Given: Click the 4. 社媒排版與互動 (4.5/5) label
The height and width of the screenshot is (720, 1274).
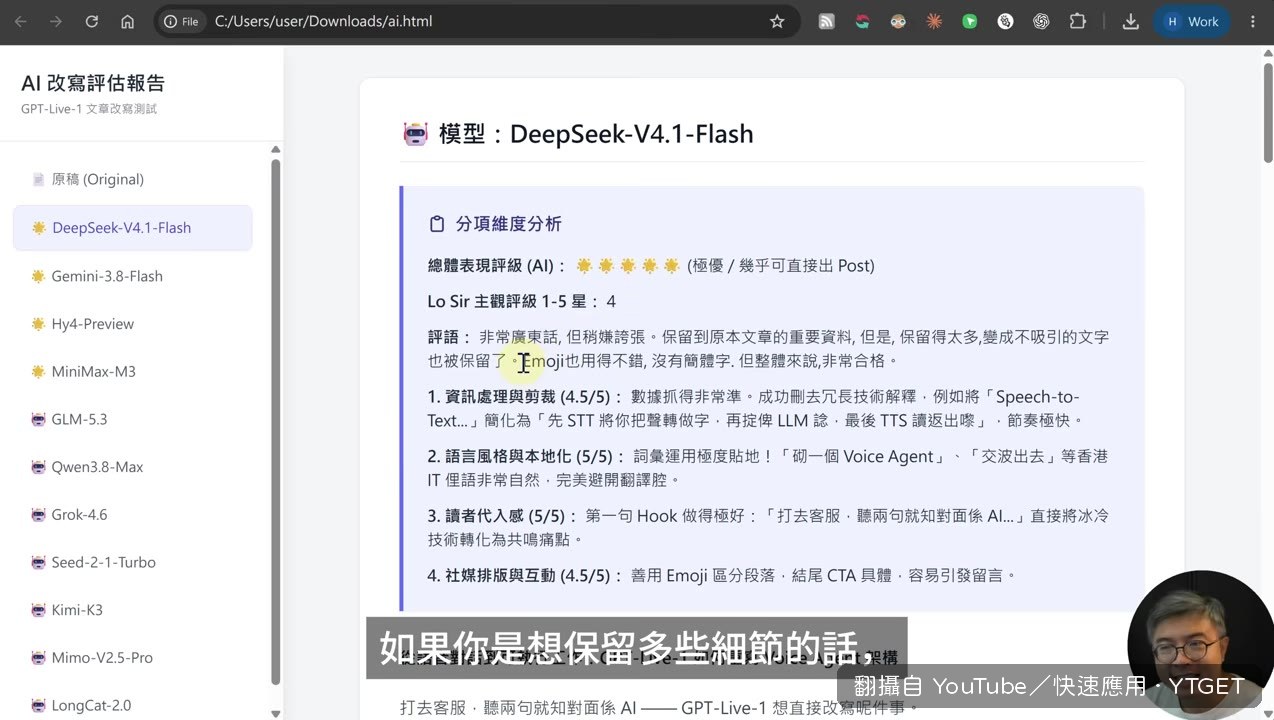Looking at the screenshot, I should 526,575.
